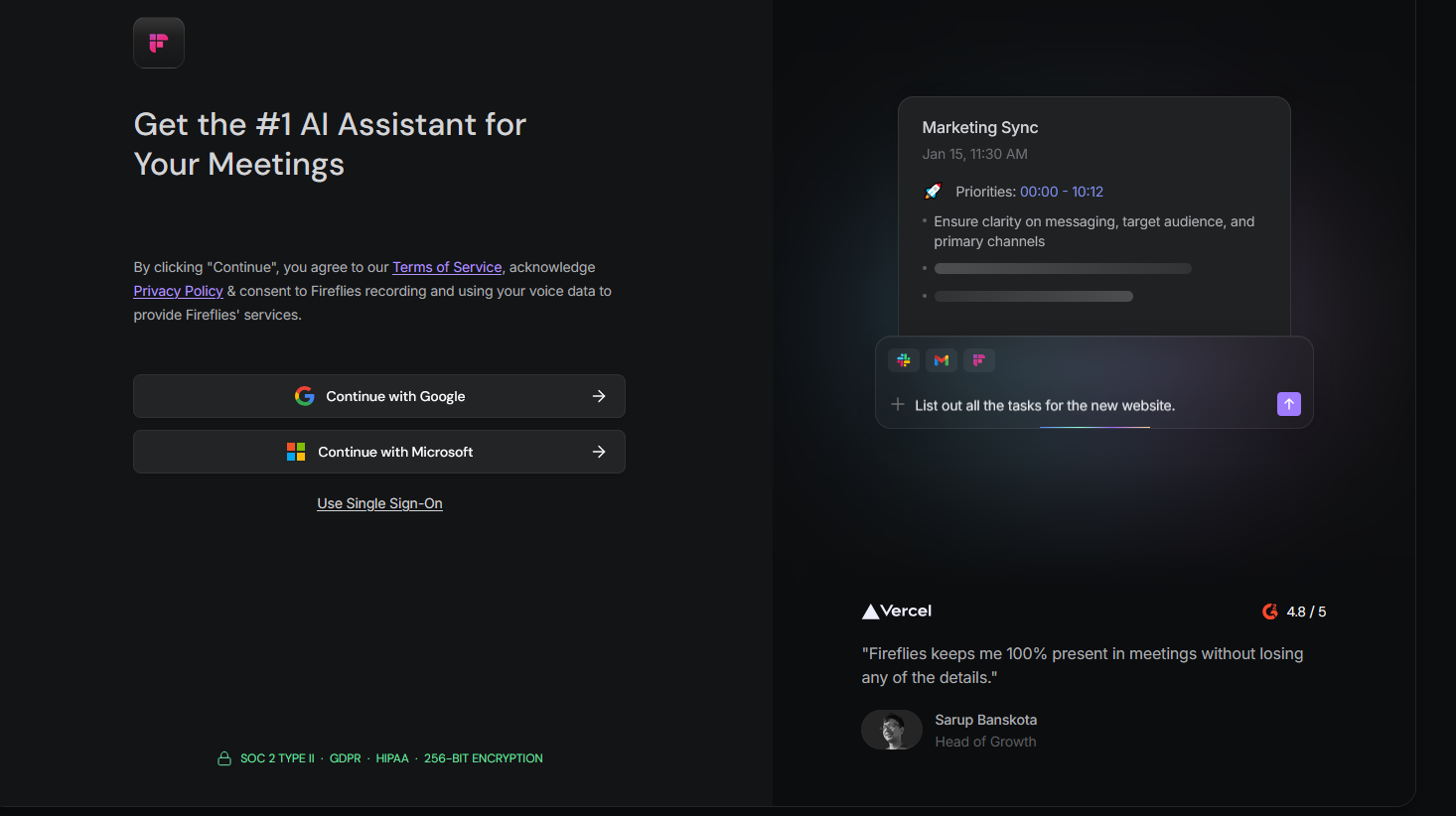Click the Microsoft logo icon
1456x816 pixels.
(x=296, y=452)
